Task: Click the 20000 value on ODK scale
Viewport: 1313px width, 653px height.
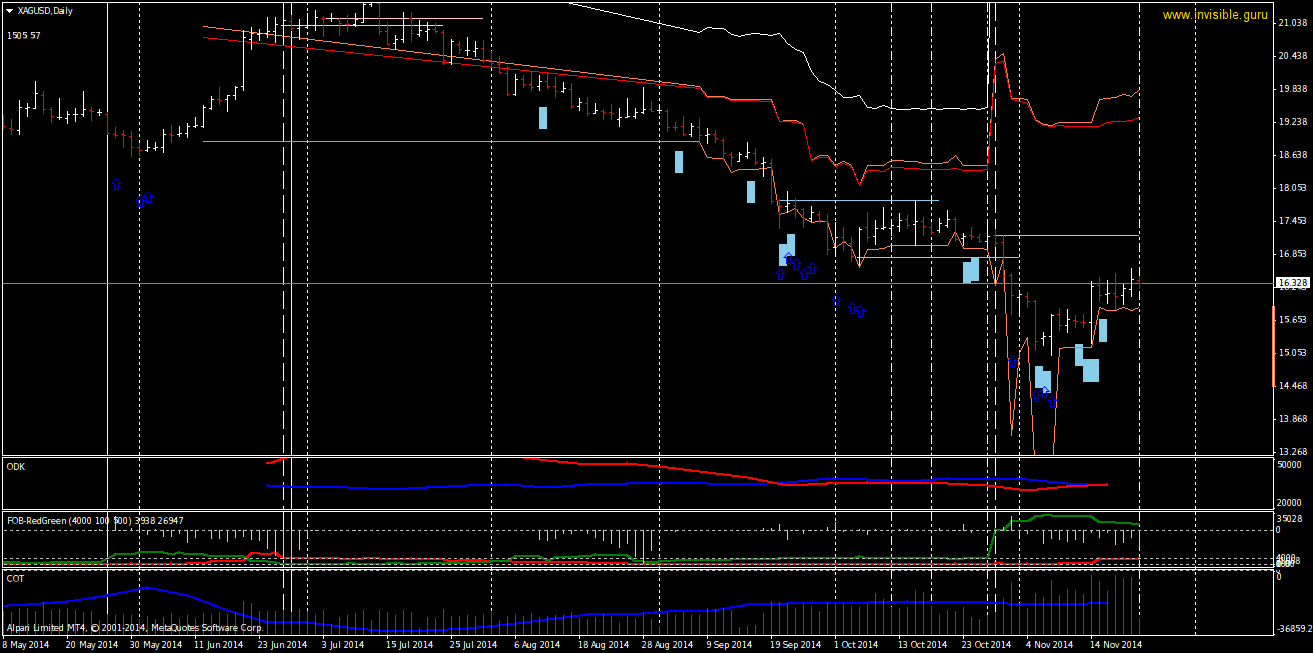Action: coord(1289,504)
